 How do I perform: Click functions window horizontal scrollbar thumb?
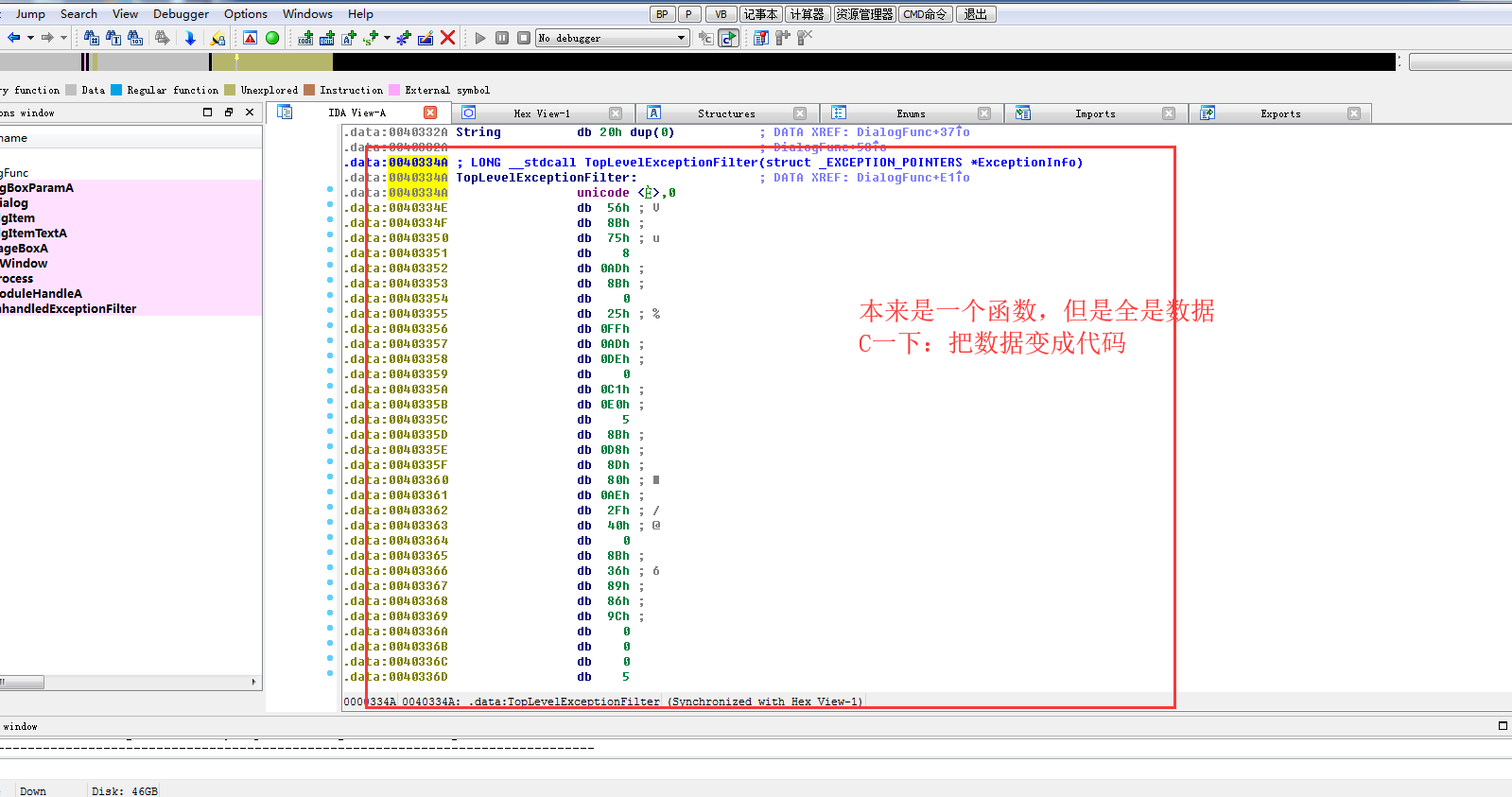click(23, 682)
